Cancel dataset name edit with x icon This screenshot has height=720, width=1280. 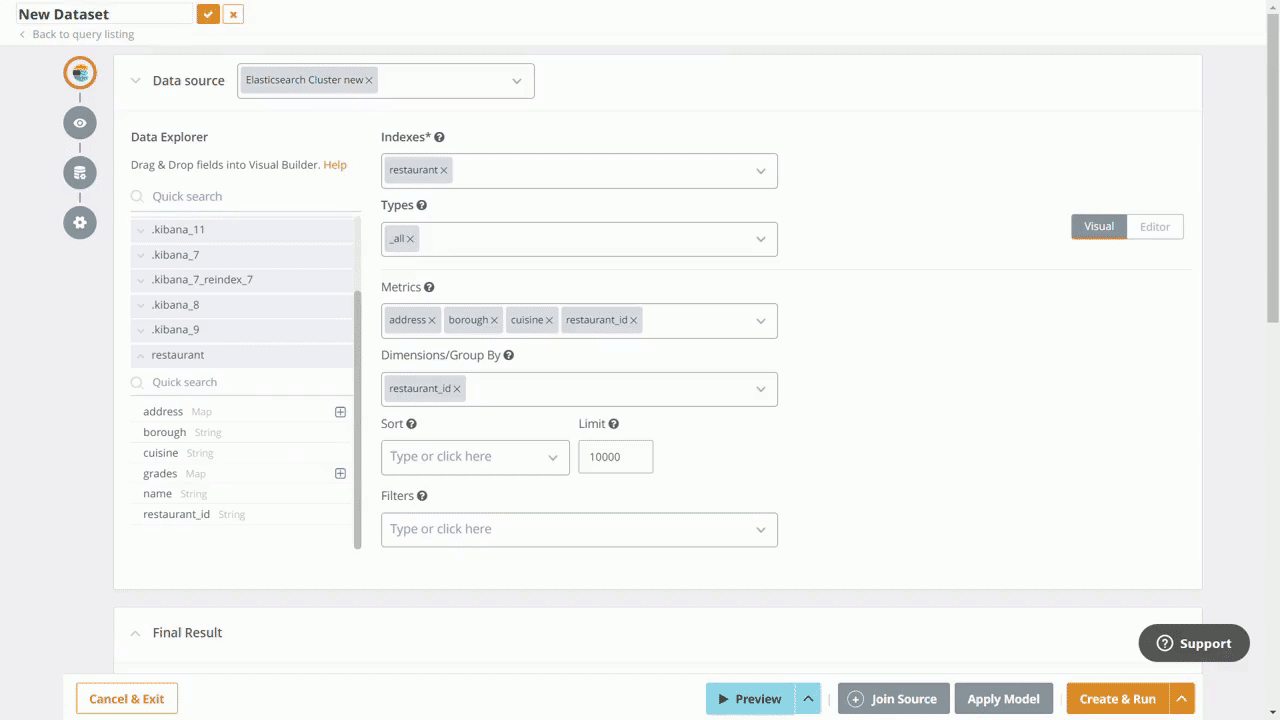[233, 14]
